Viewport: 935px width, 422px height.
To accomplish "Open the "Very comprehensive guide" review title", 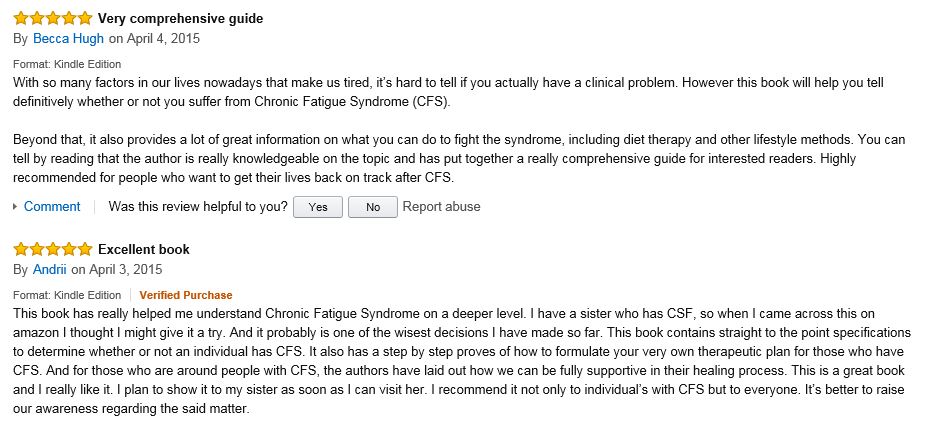I will (x=181, y=18).
